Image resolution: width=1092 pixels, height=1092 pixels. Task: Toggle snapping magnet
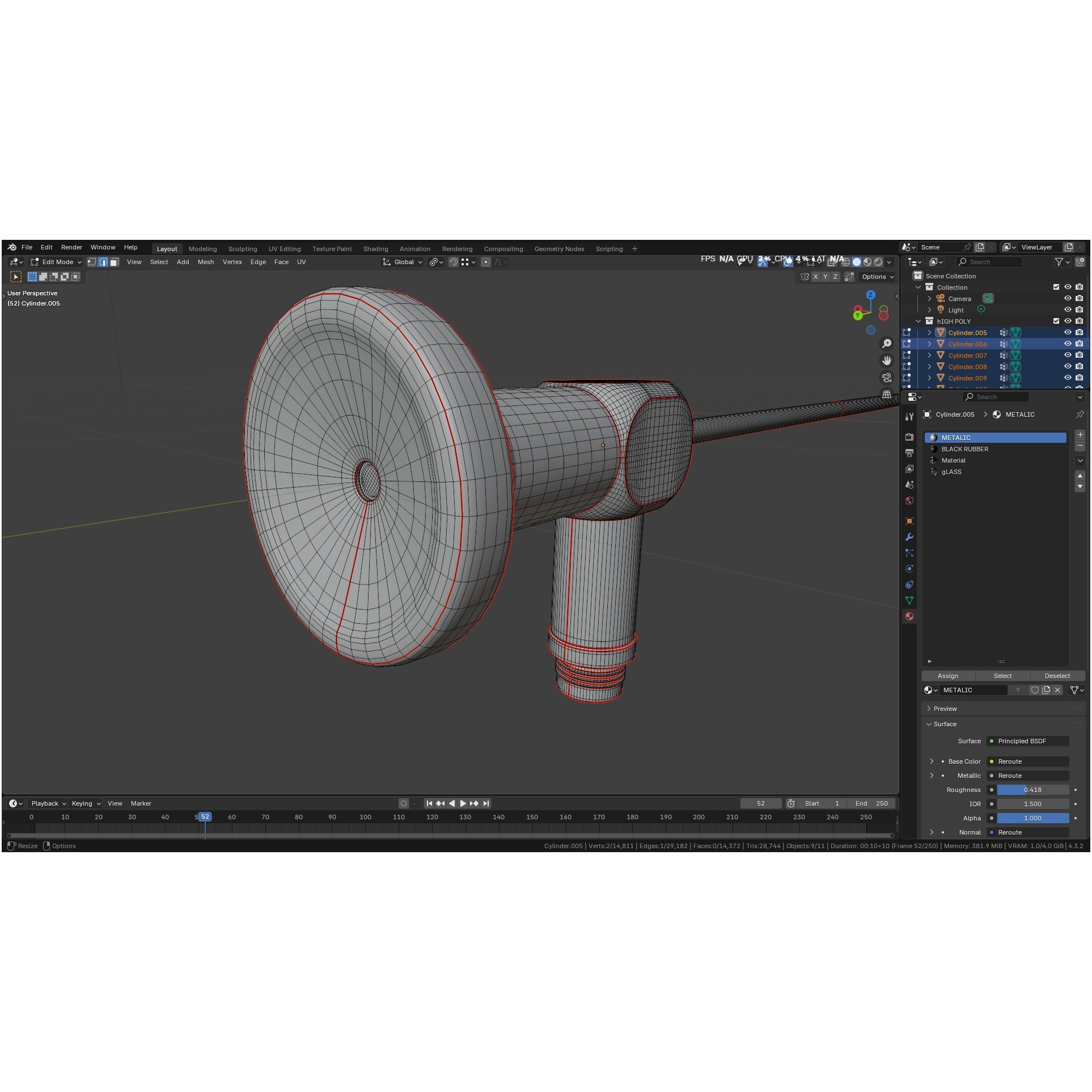tap(454, 262)
